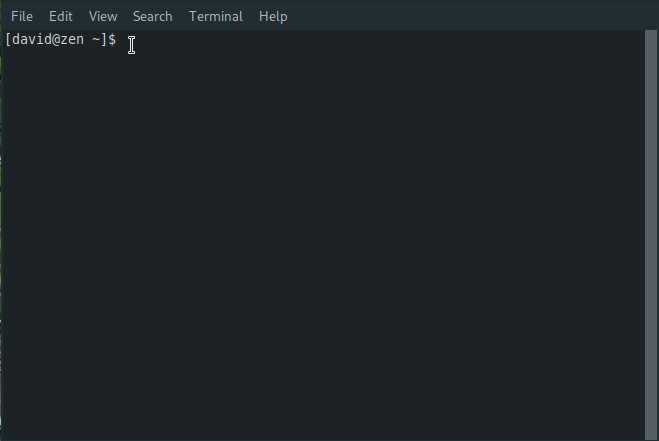Click the hostname zen in the prompt
The width and height of the screenshot is (659, 441).
pyautogui.click(x=72, y=40)
